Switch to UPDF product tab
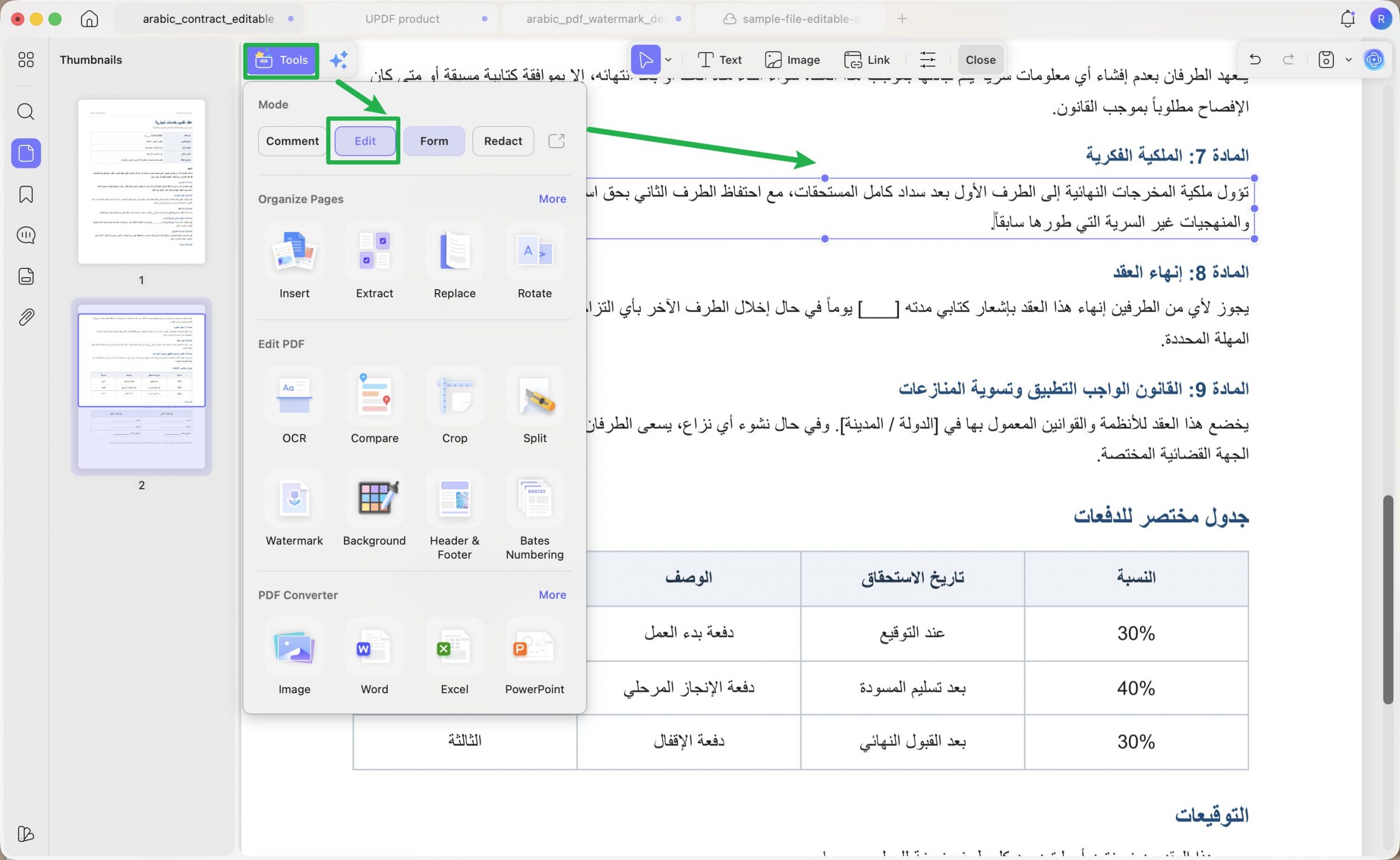Screen dimensions: 1400x860 pyautogui.click(x=402, y=19)
